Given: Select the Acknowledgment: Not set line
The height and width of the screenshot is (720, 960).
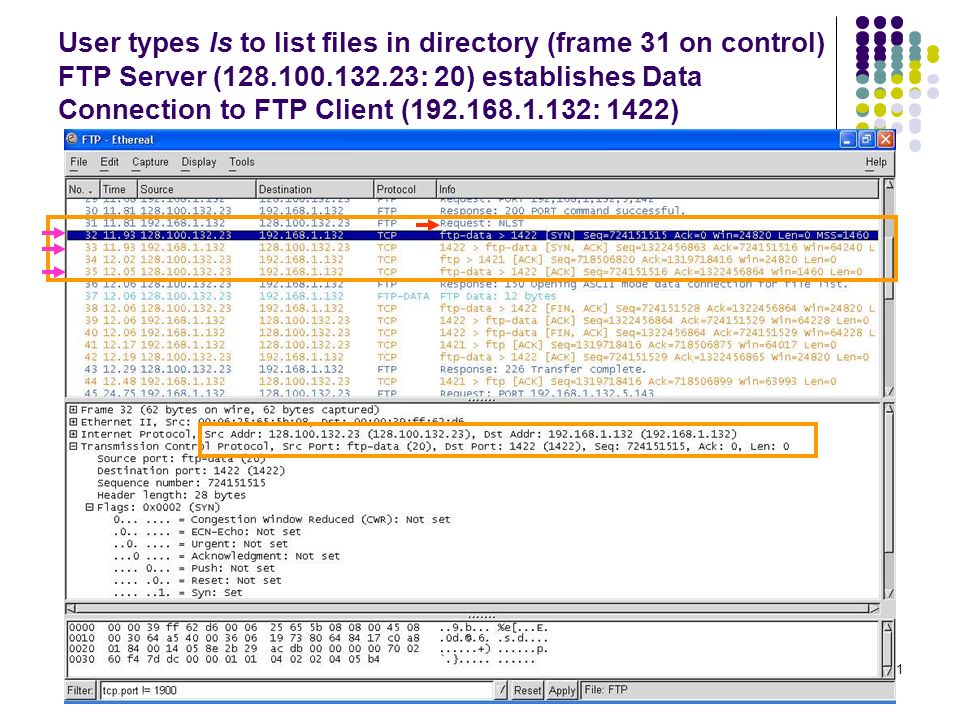Looking at the screenshot, I should [x=227, y=556].
